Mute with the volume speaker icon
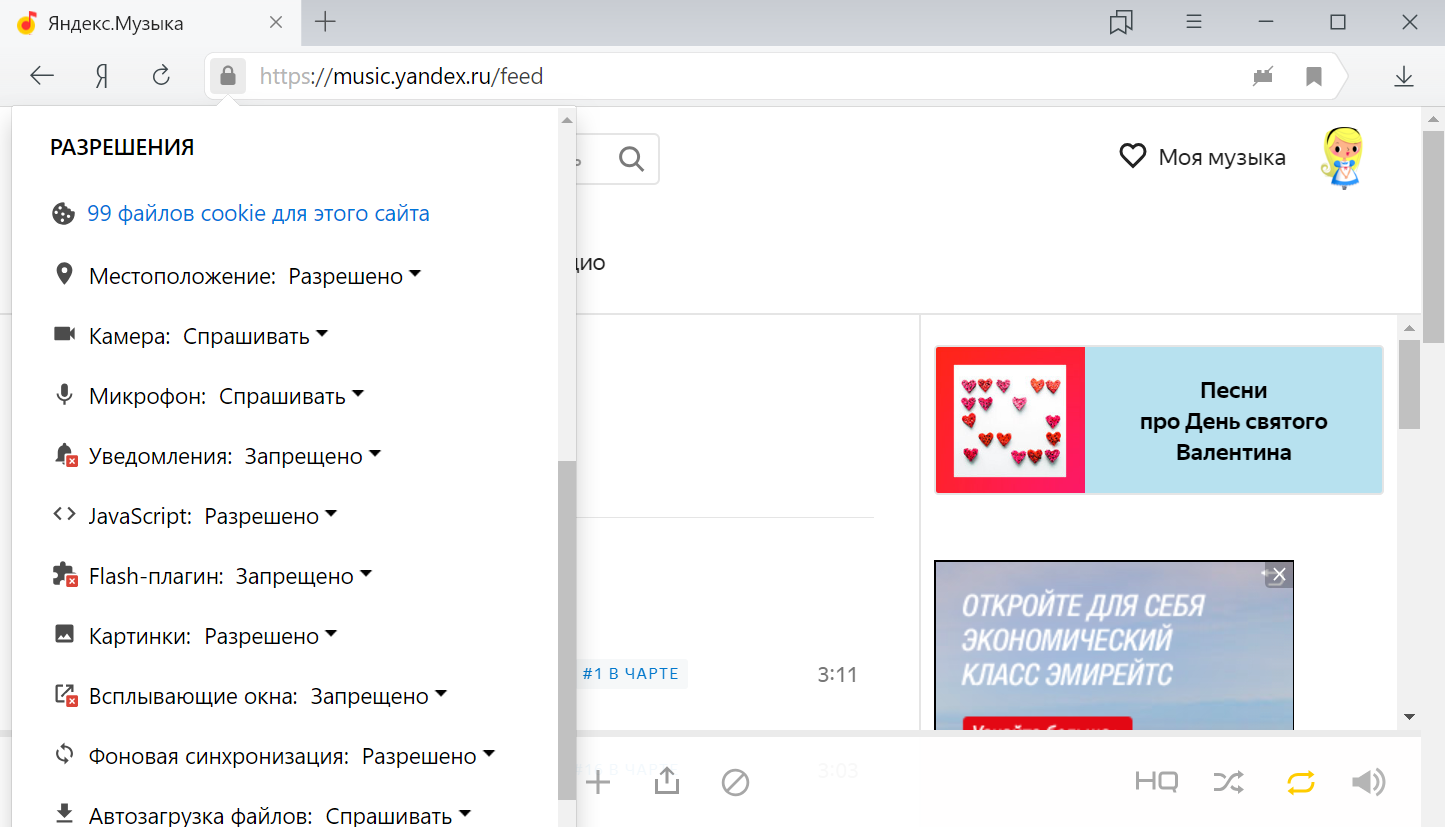Screen dimensions: 1445x827 [x=1368, y=782]
